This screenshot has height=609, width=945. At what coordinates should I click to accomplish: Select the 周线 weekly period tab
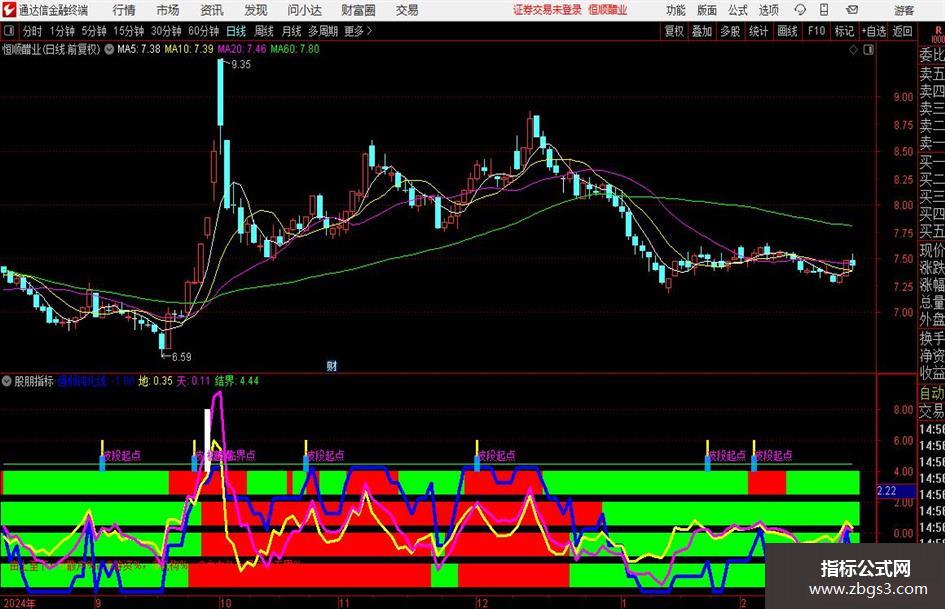click(x=263, y=31)
